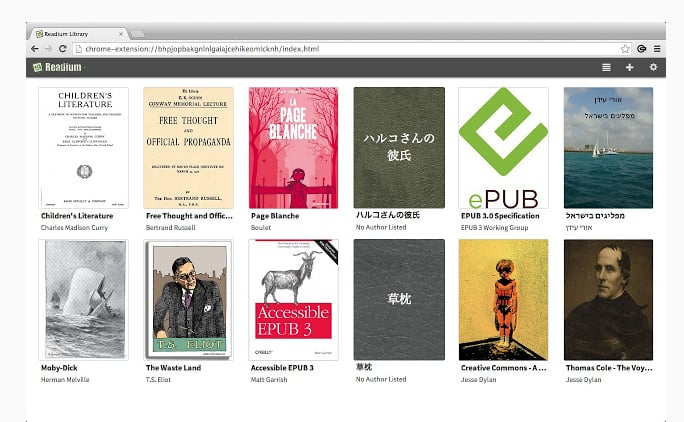
Task: Click Children's Literature title link
Action: click(x=77, y=216)
